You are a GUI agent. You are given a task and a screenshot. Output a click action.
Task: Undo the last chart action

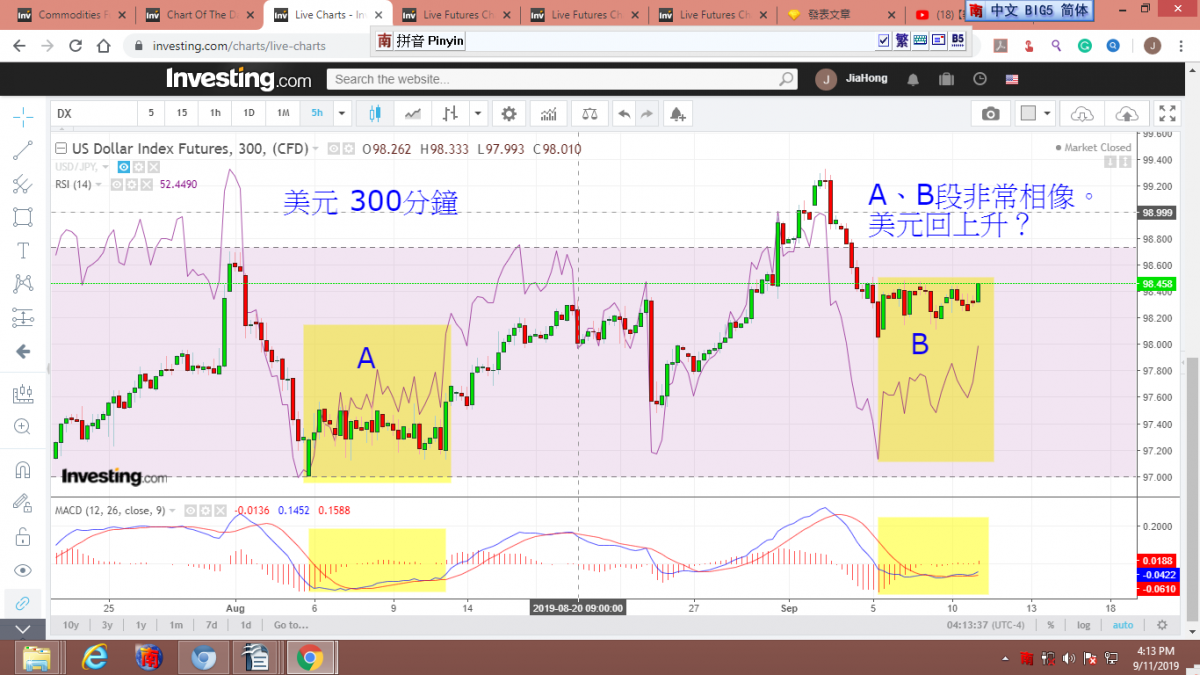tap(625, 114)
